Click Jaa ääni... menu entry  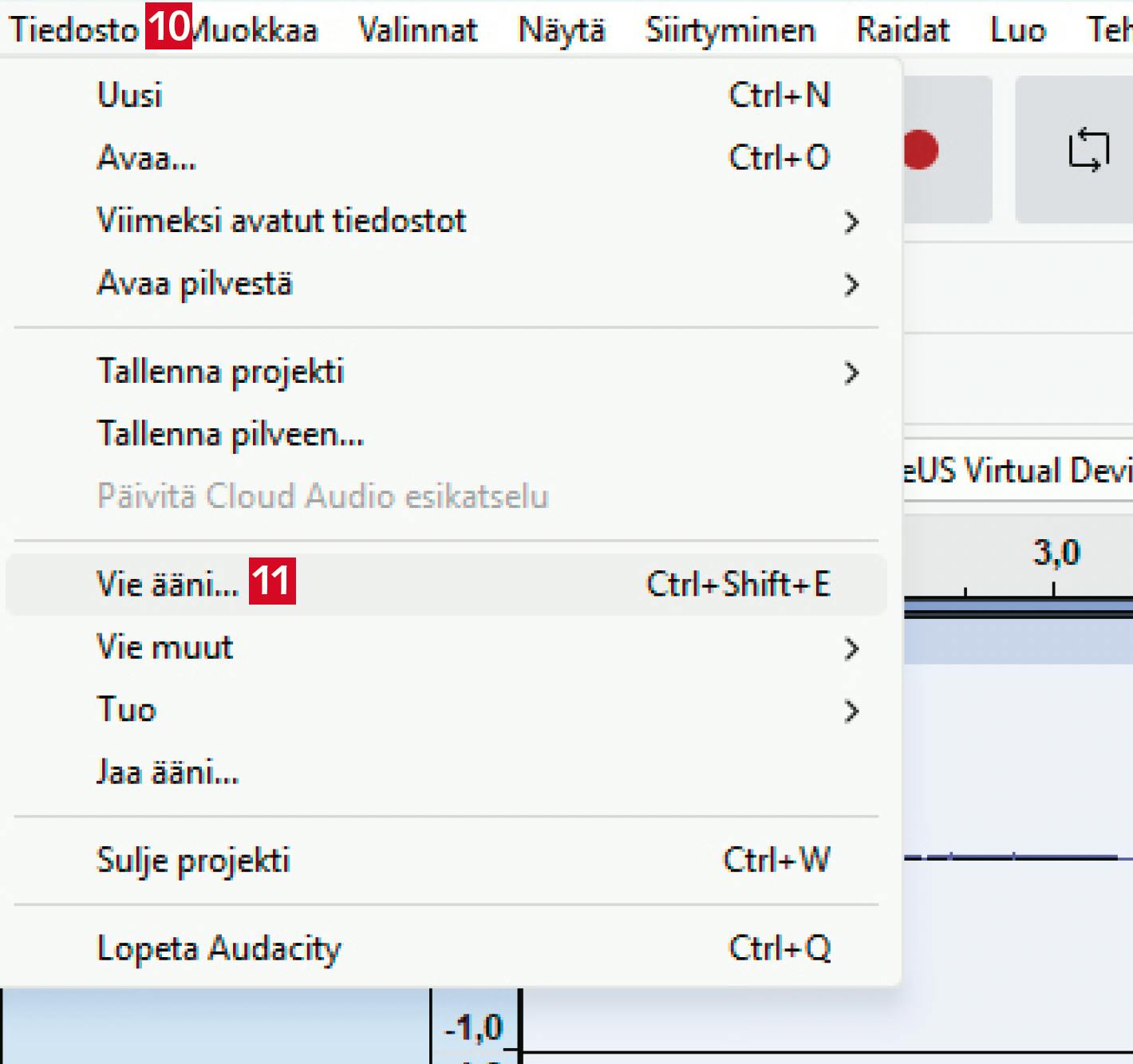pos(168,772)
